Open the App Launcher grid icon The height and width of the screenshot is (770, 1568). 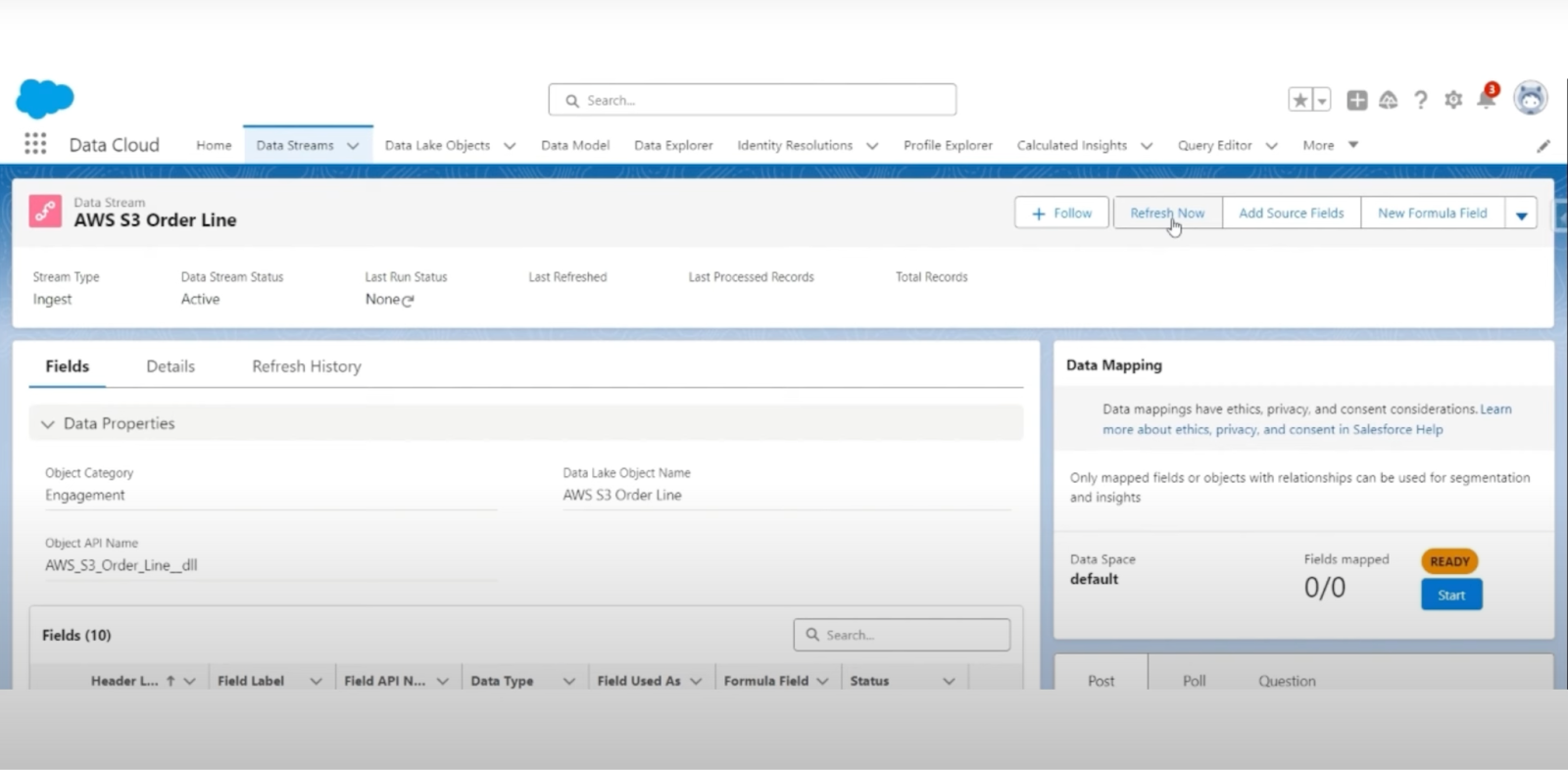click(x=35, y=144)
